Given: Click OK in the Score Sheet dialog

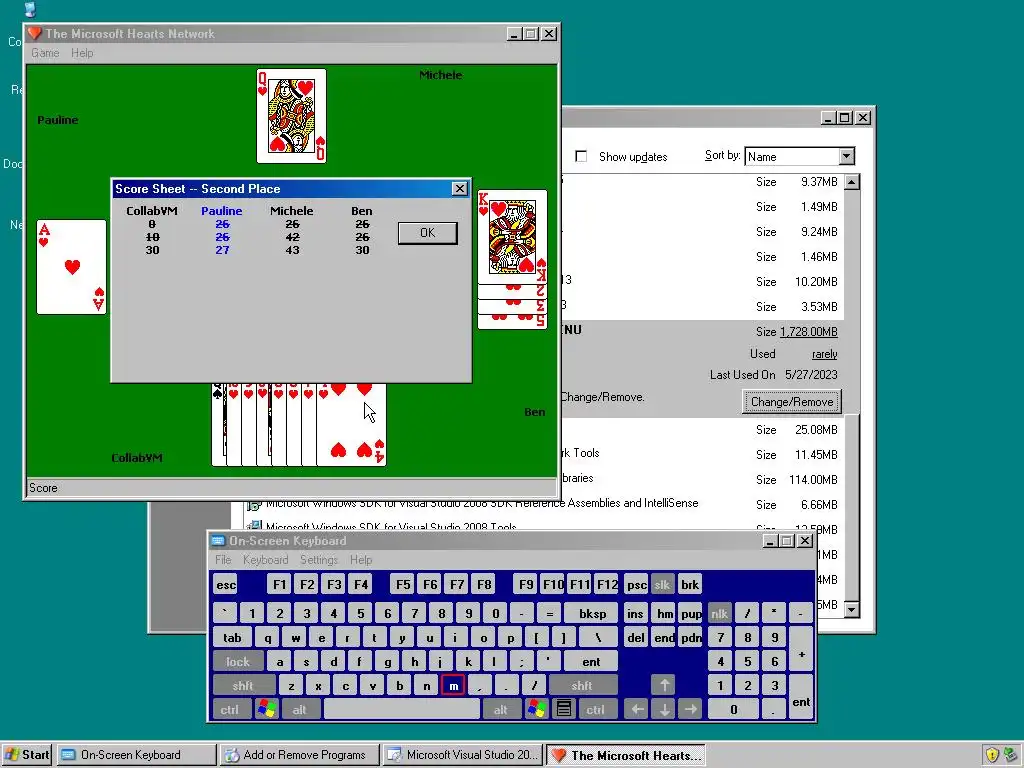Looking at the screenshot, I should pyautogui.click(x=427, y=233).
